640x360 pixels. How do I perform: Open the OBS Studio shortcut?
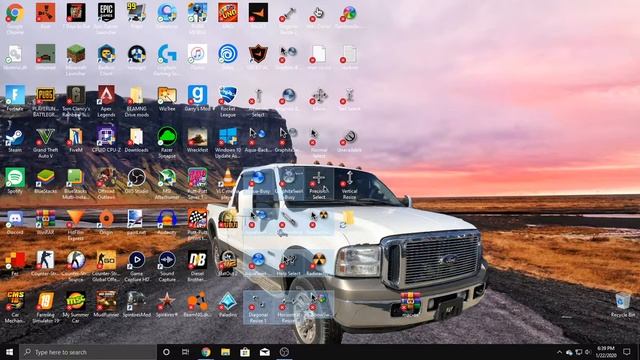point(136,178)
